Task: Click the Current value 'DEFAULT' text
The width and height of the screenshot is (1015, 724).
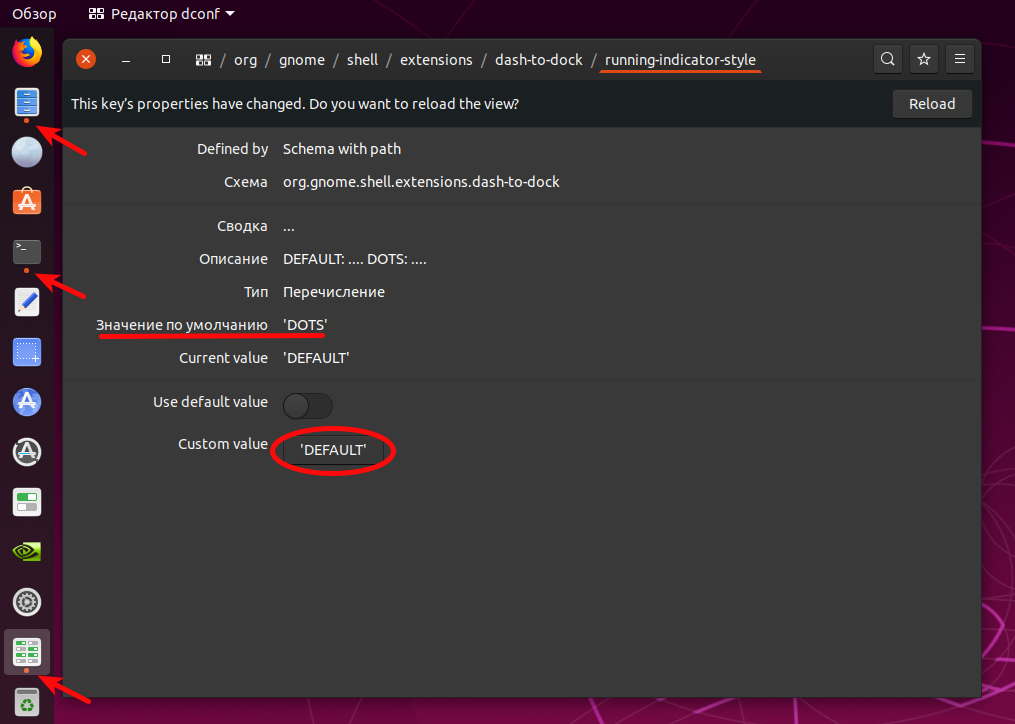Action: pyautogui.click(x=315, y=357)
